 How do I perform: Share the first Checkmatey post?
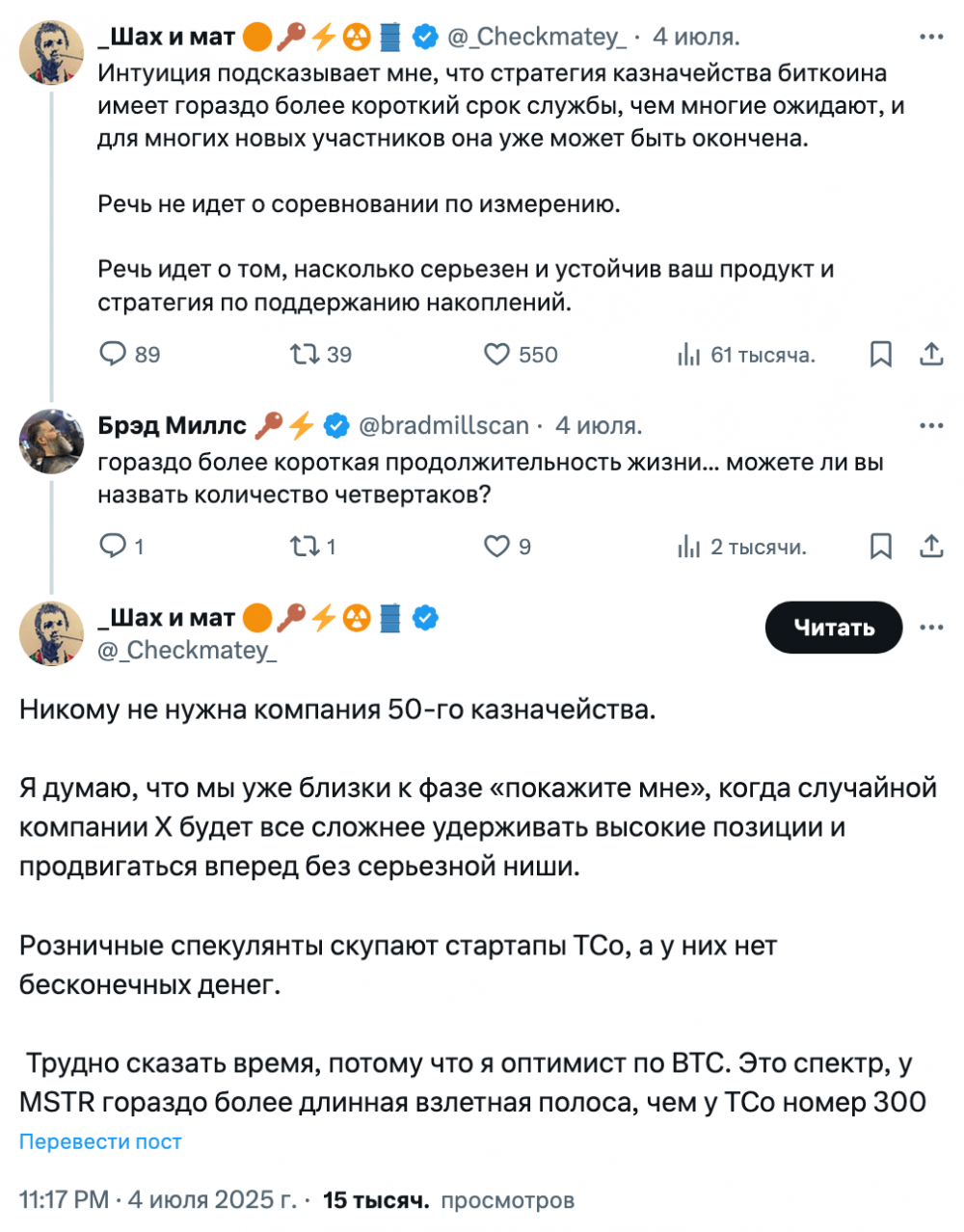point(931,355)
